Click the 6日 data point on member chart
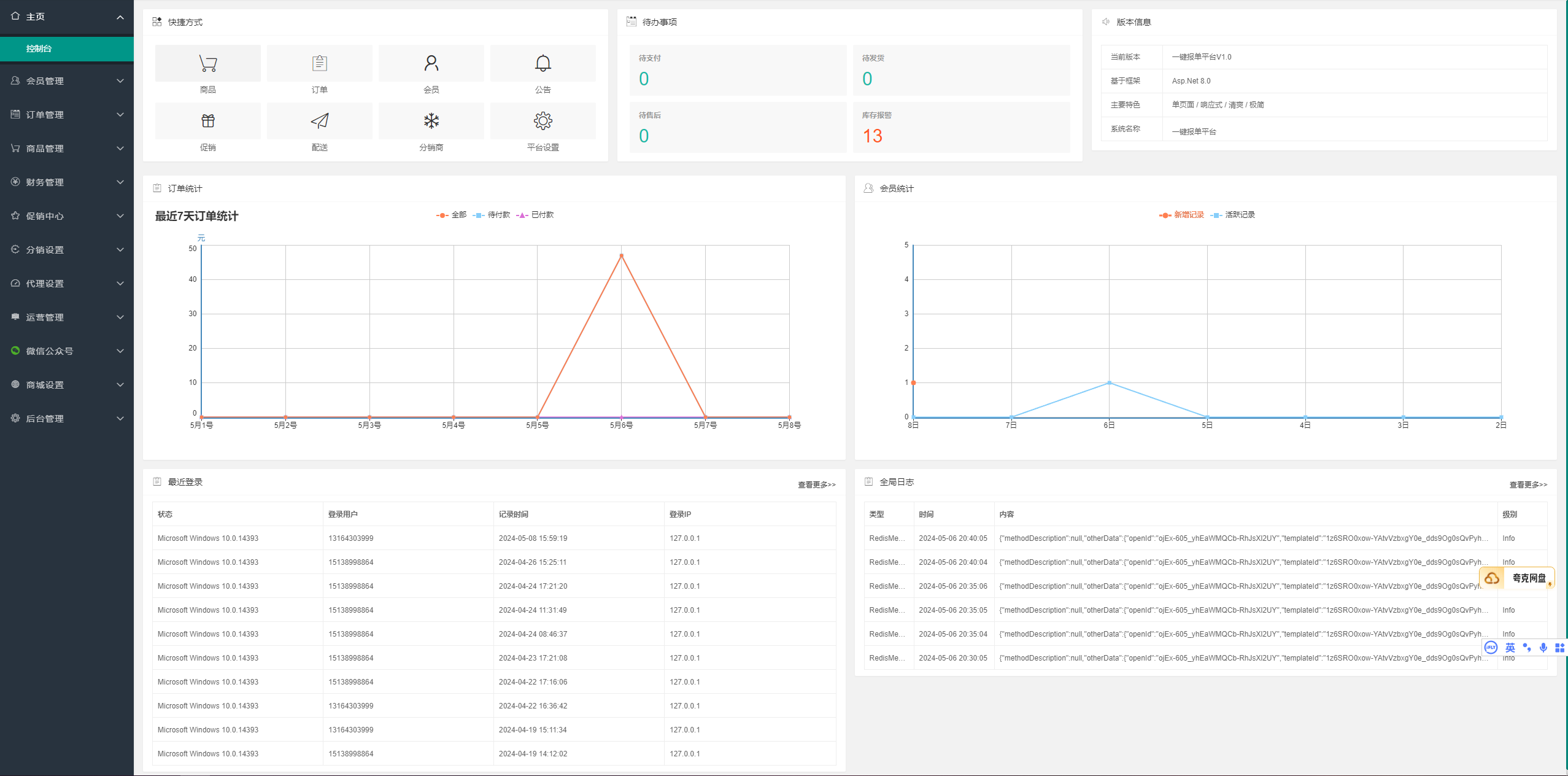 point(1109,382)
